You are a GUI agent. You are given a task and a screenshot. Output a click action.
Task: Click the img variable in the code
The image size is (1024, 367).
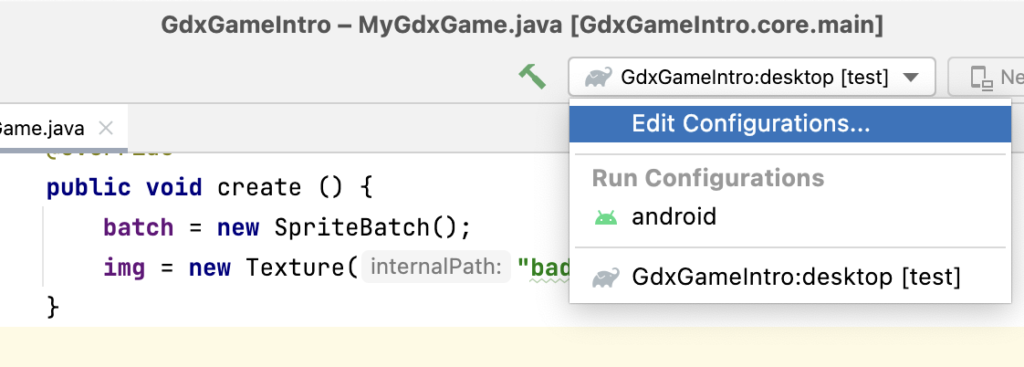coord(124,268)
